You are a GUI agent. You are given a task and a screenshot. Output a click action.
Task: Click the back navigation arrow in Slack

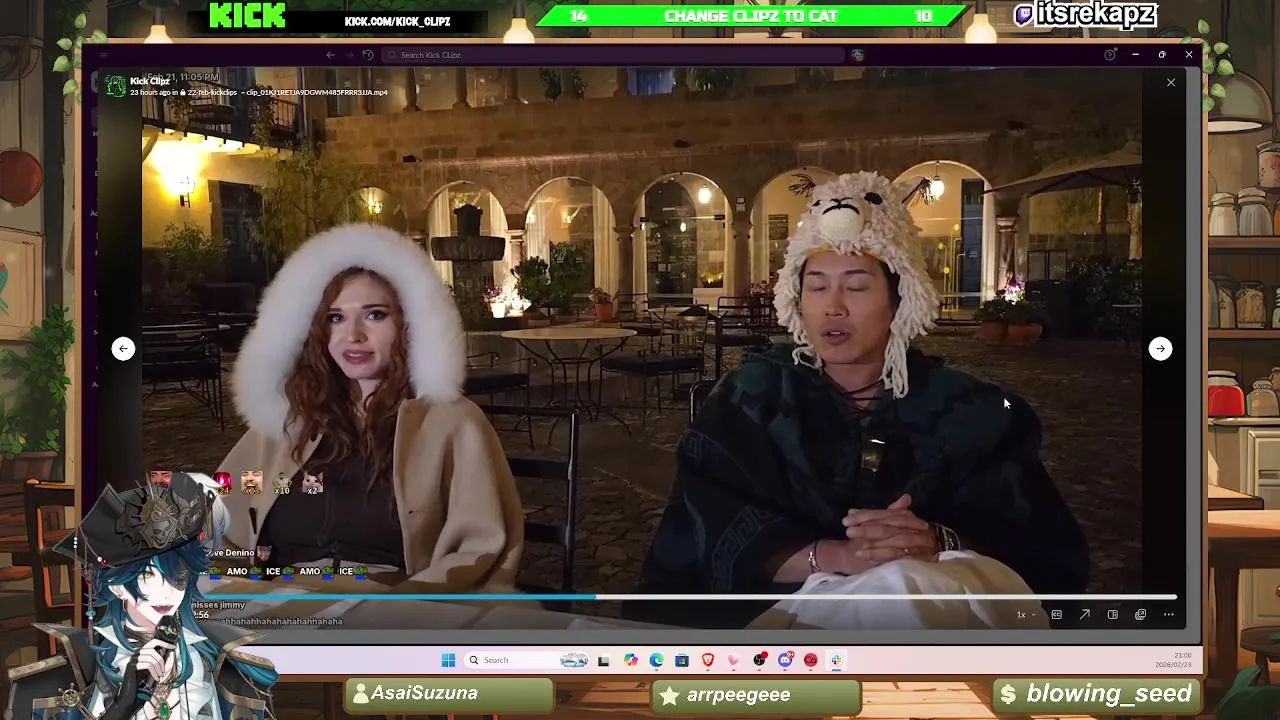point(331,55)
